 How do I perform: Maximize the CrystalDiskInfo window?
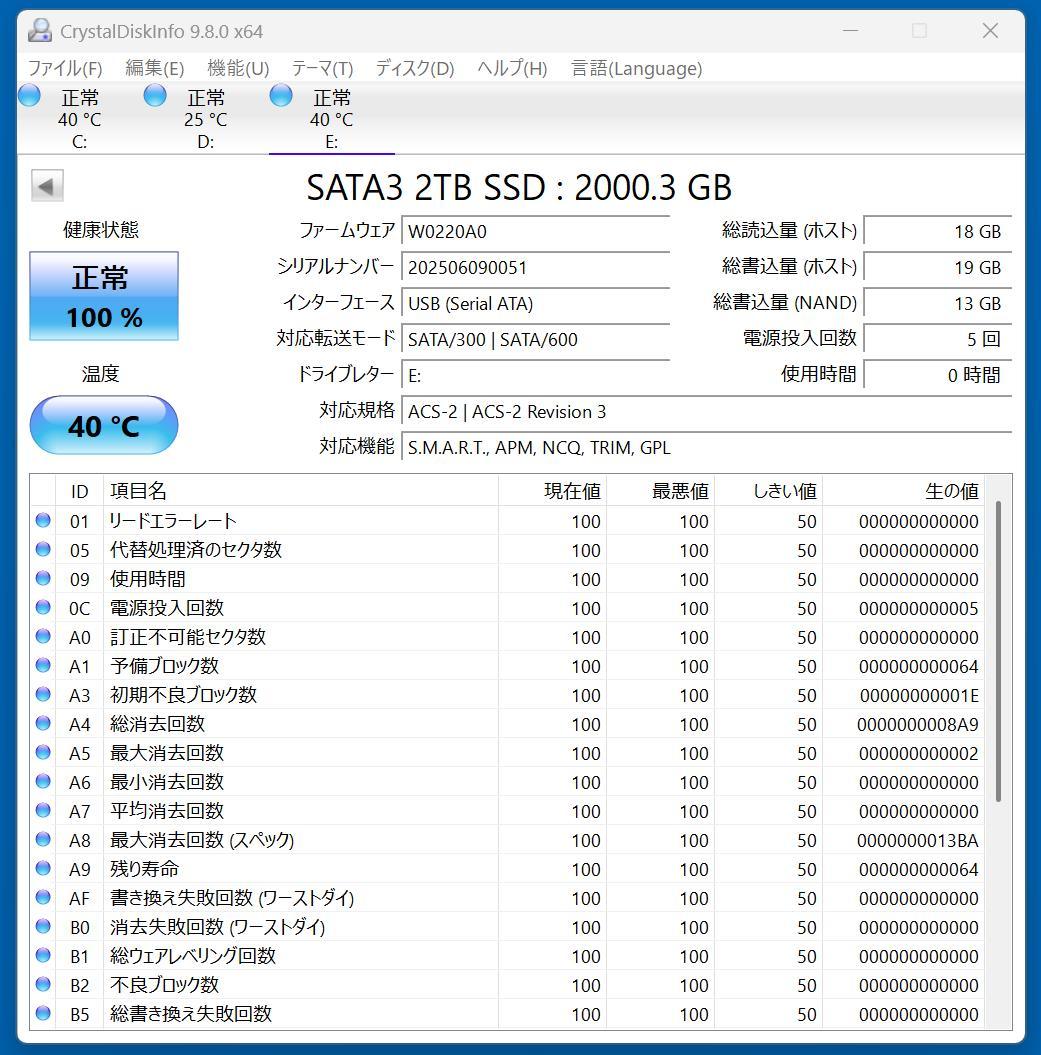pos(919,31)
